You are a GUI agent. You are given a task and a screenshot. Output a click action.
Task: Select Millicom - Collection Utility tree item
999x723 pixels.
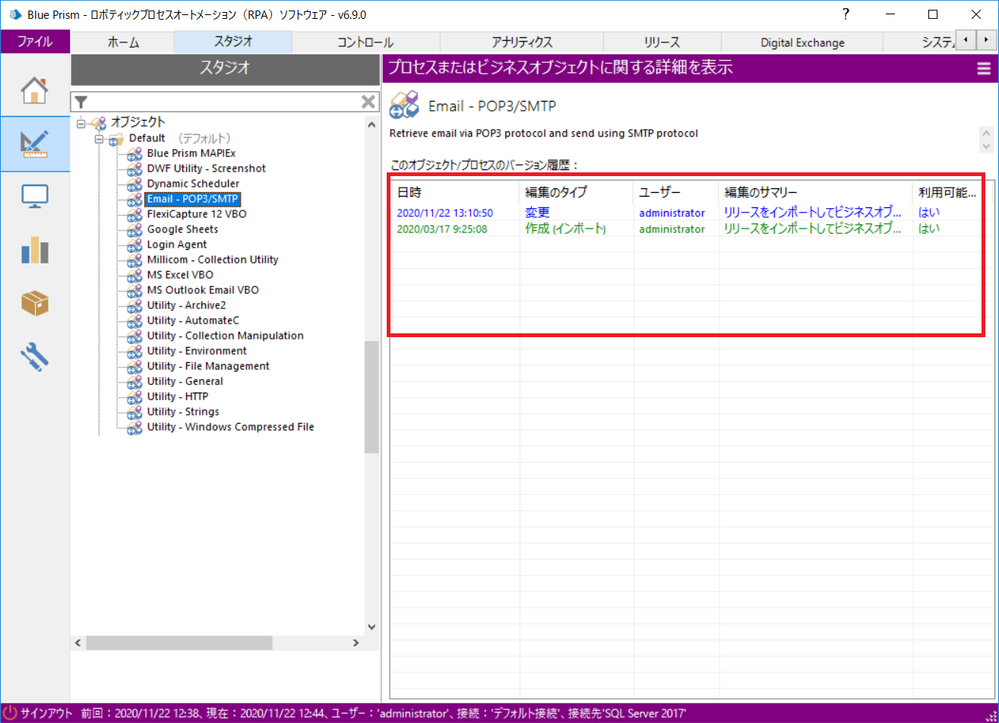pos(212,260)
